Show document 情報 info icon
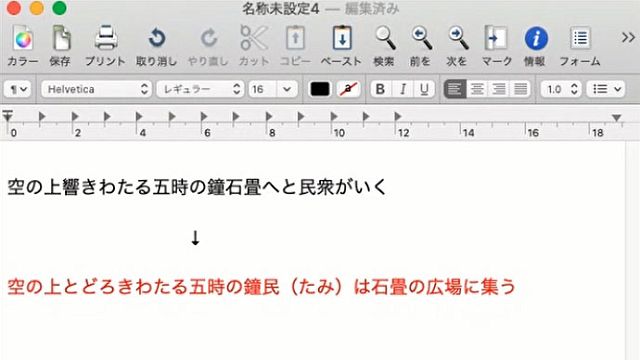Viewport: 640px width, 360px height. pos(536,38)
